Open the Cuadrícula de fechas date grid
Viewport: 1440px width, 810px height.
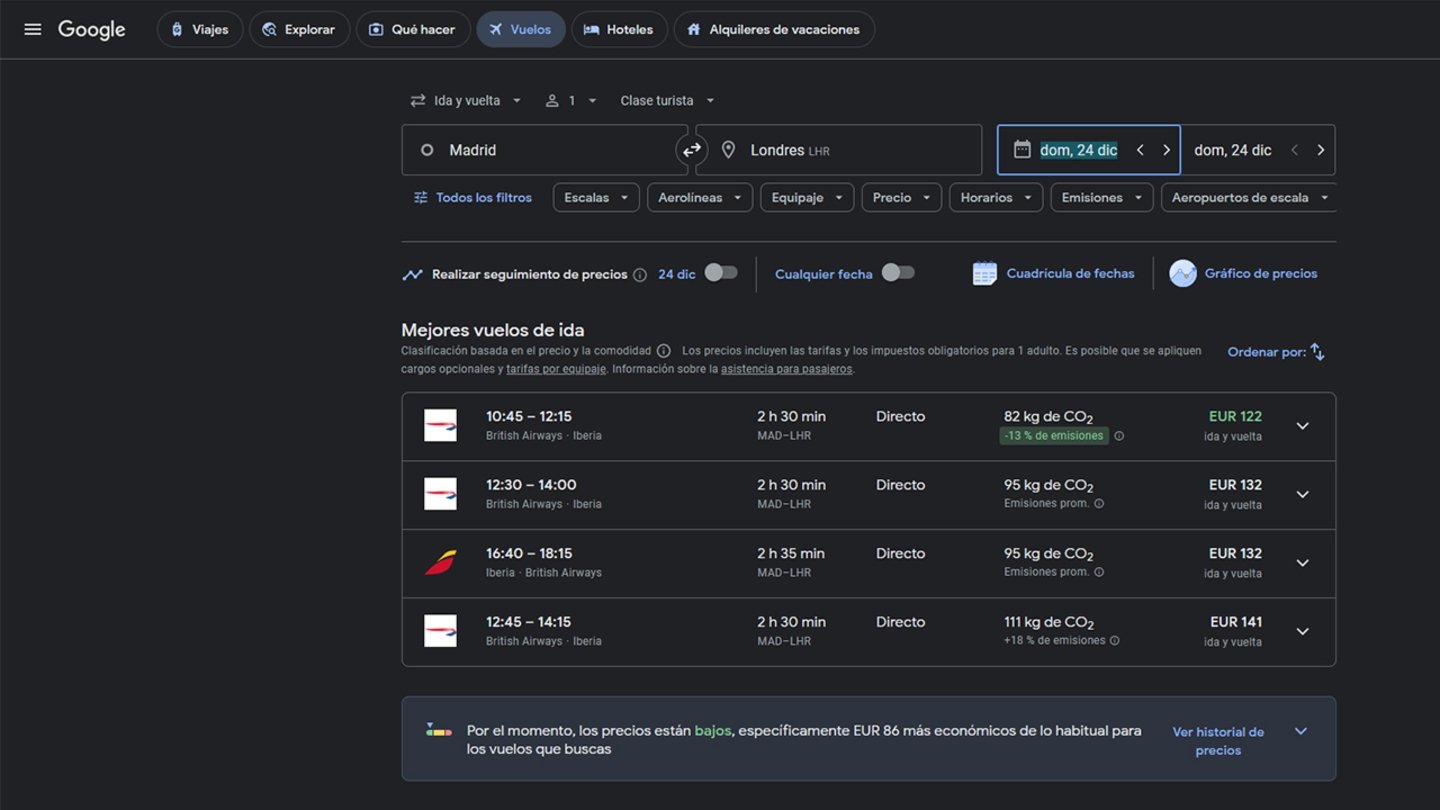point(1054,273)
